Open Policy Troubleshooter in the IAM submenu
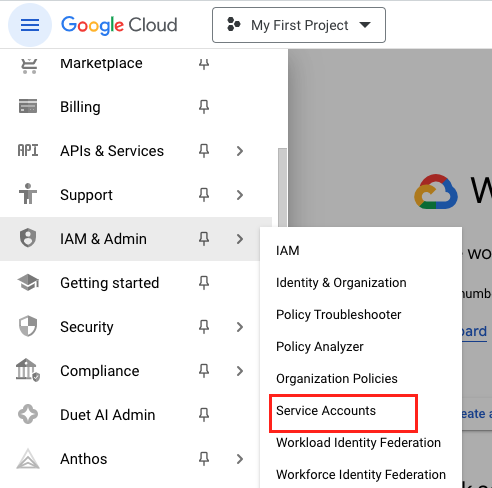 click(338, 315)
